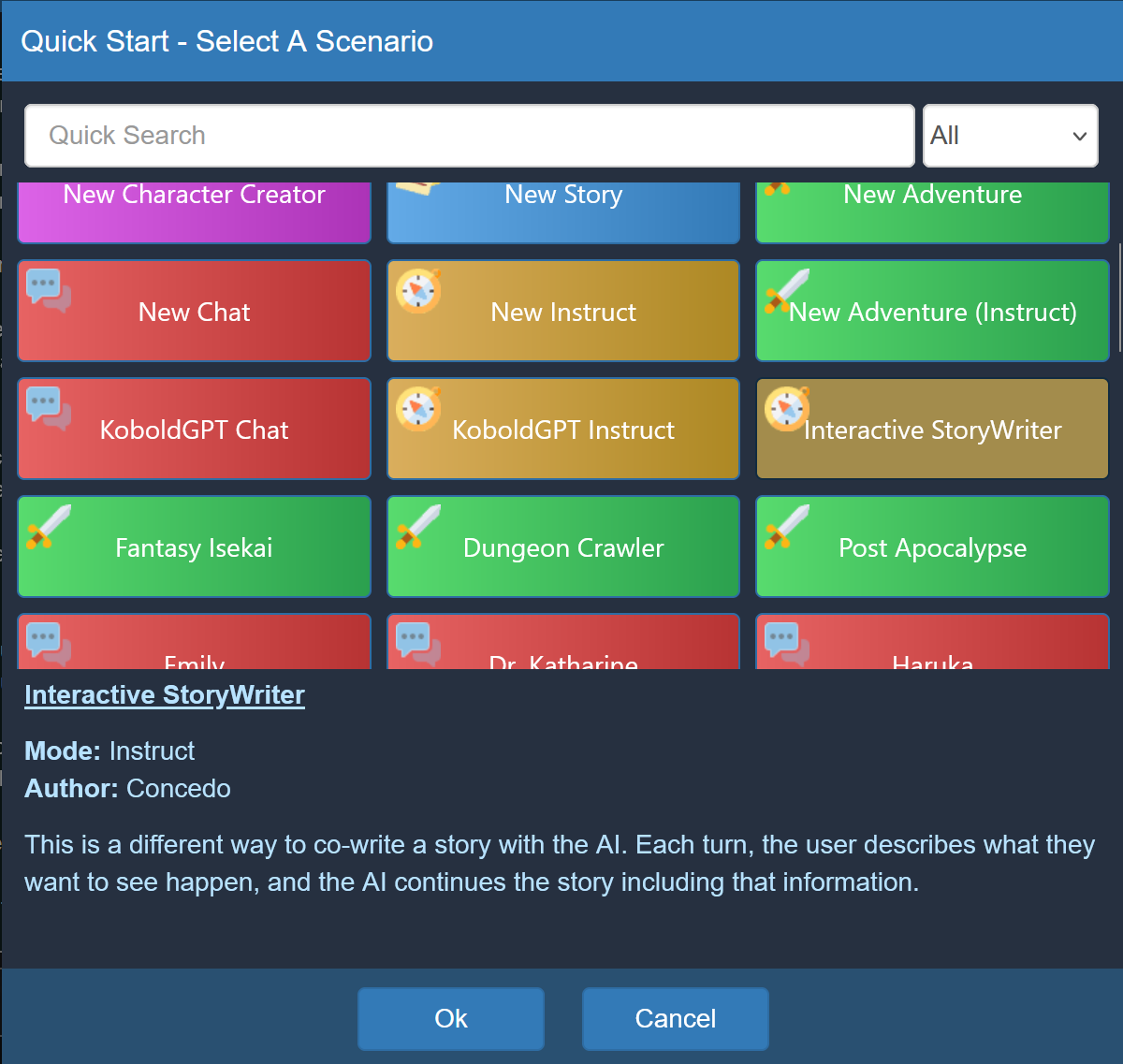
Task: Click the Mode: Instruct text
Action: pyautogui.click(x=109, y=751)
